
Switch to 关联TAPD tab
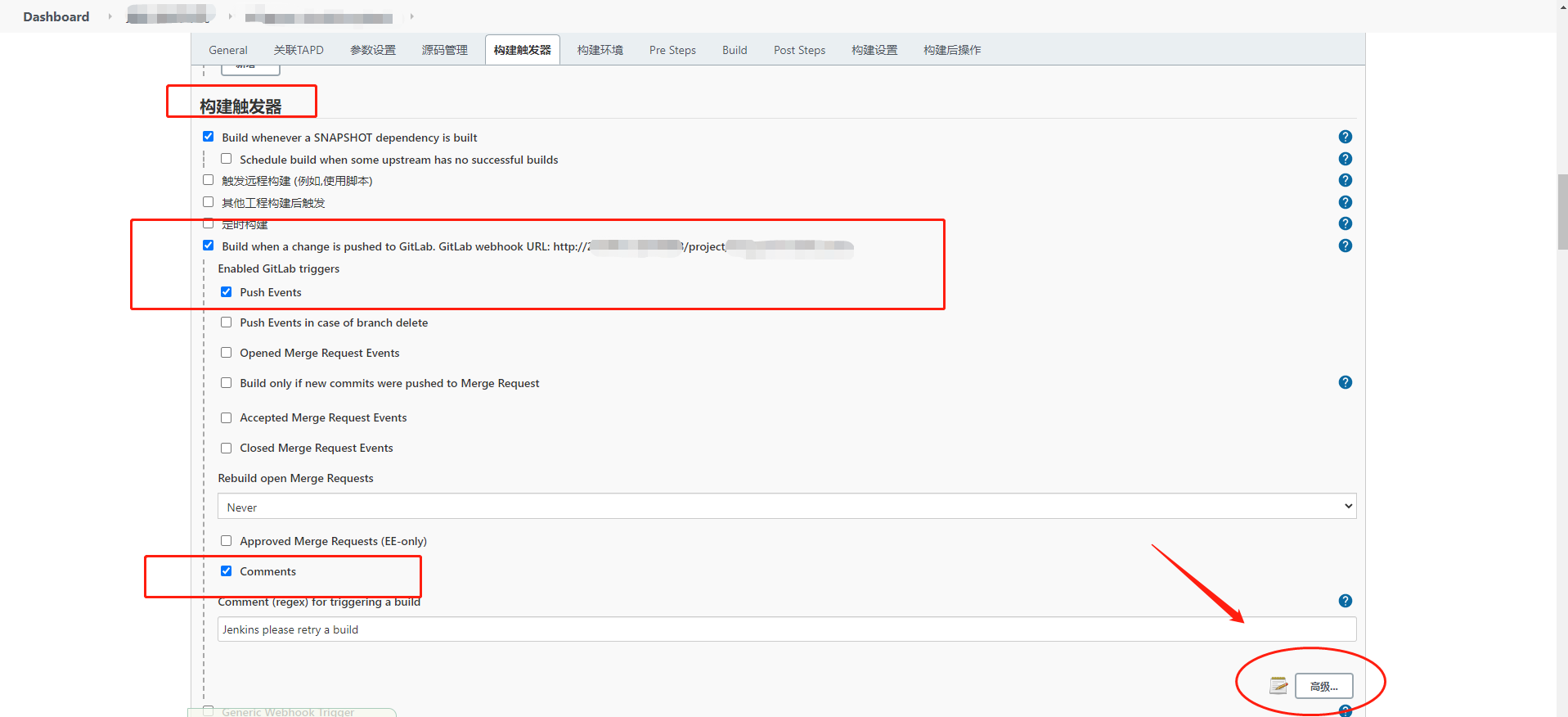[299, 50]
